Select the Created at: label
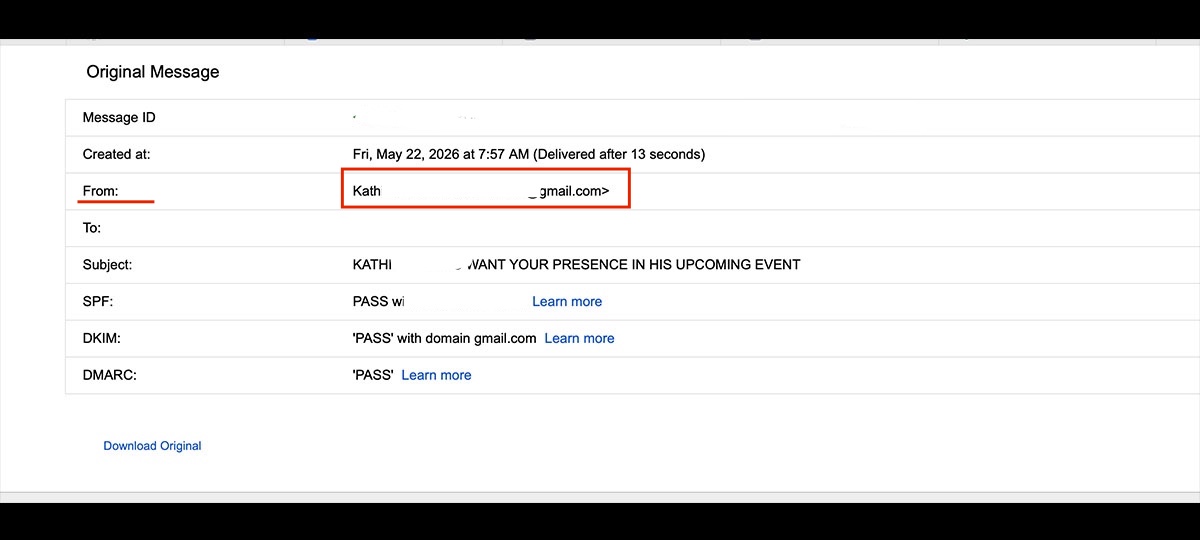The image size is (1200, 540). (x=116, y=154)
